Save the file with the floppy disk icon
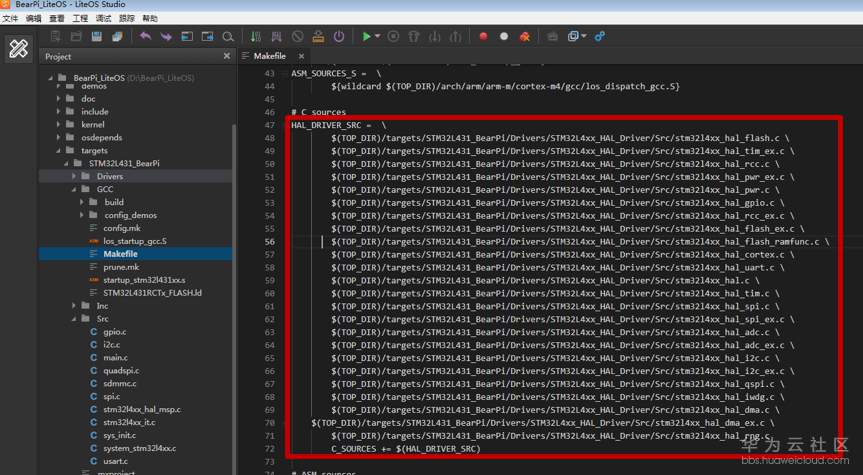Image resolution: width=863 pixels, height=475 pixels. point(97,37)
